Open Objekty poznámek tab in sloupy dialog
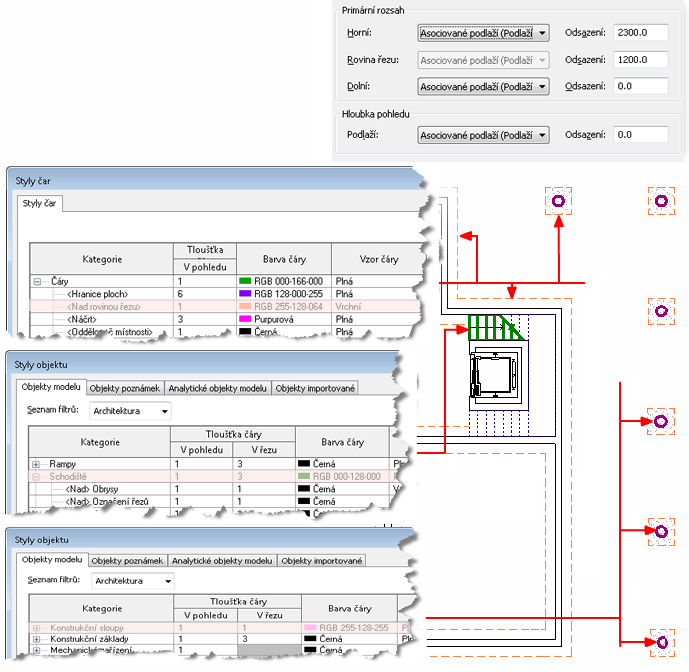This screenshot has width=689, height=672. click(x=127, y=561)
